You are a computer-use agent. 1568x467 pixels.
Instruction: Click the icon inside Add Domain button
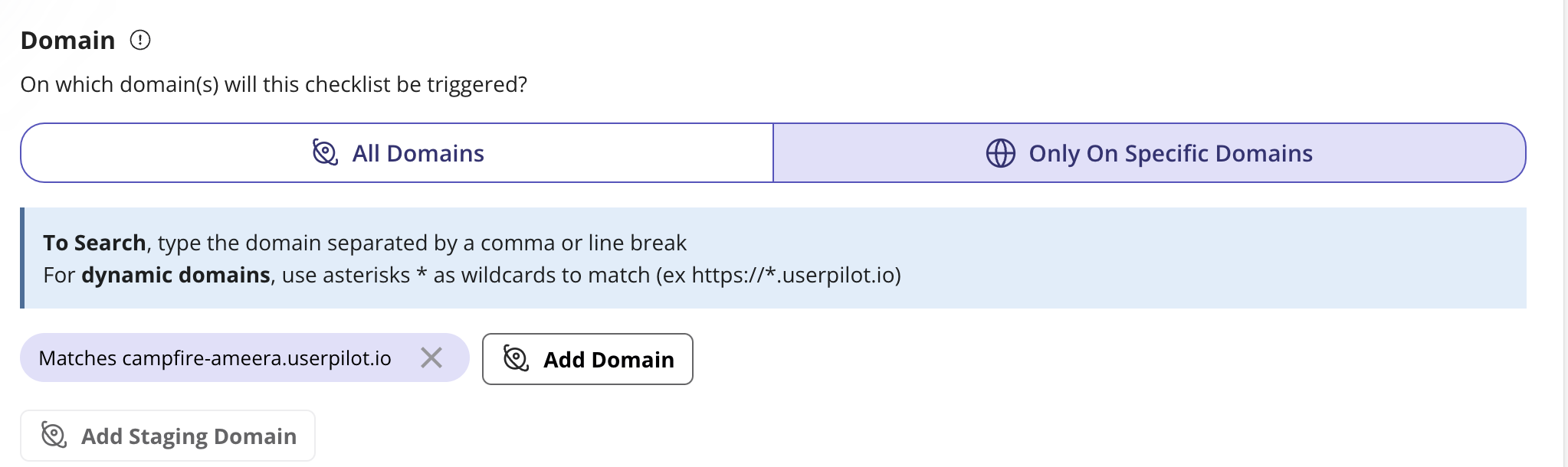coord(516,358)
